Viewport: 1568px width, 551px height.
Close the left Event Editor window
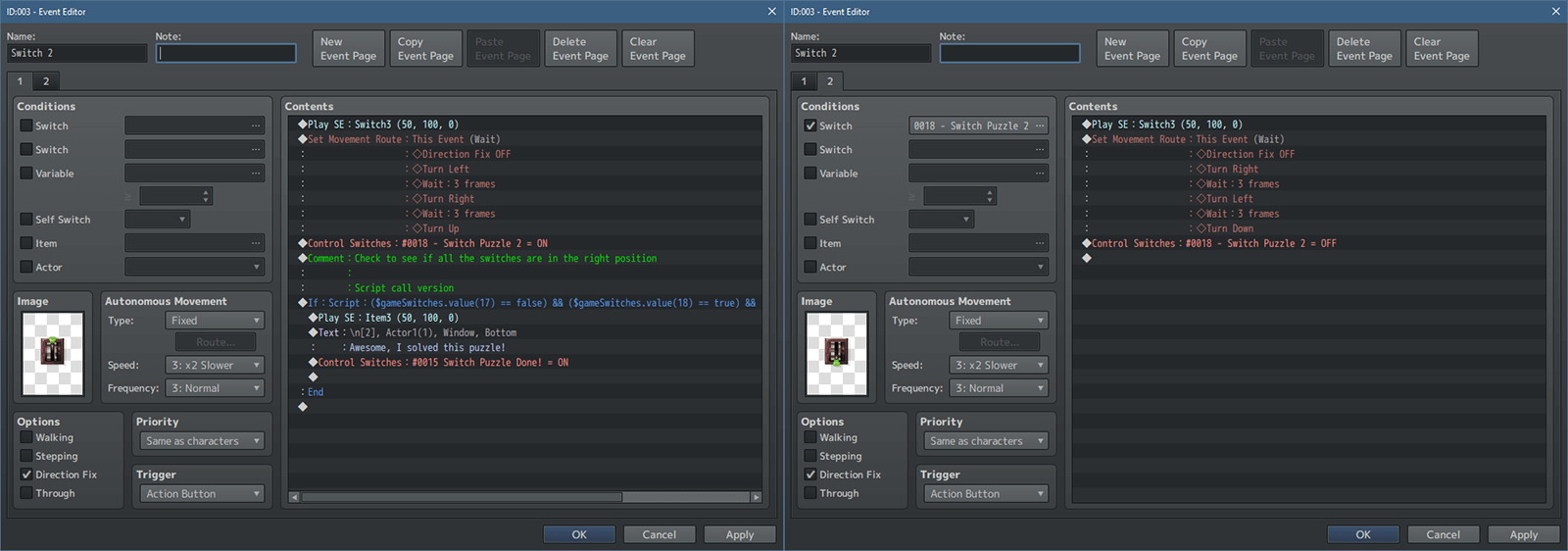click(x=771, y=12)
